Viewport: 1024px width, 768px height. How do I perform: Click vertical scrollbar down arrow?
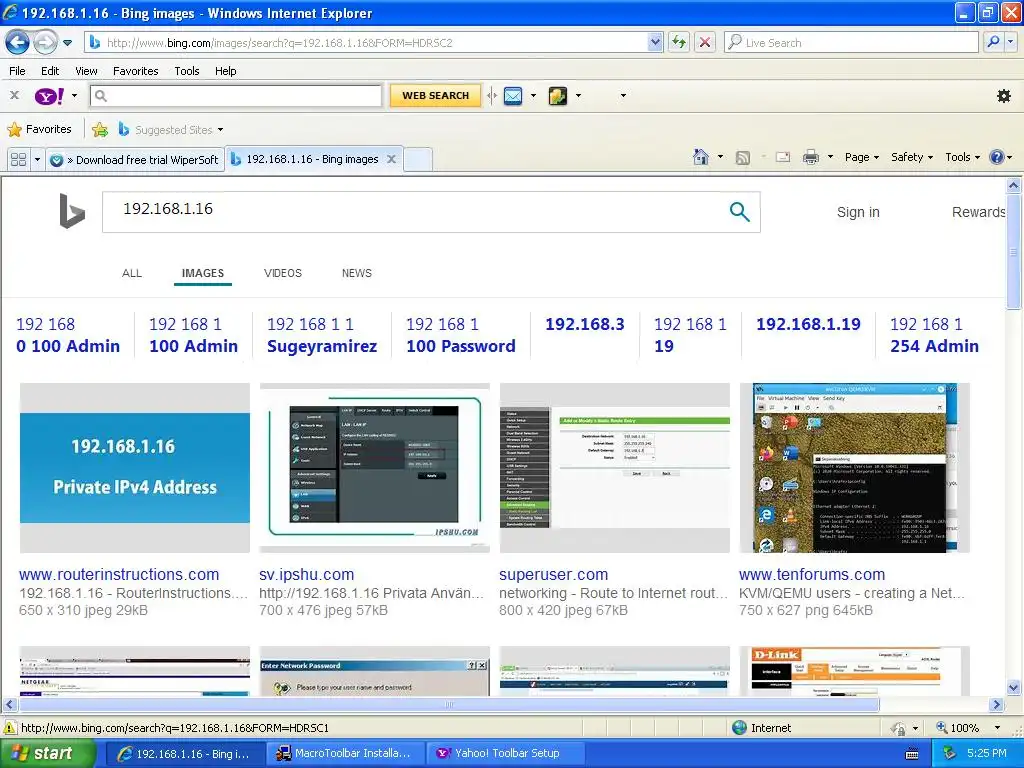click(1014, 687)
